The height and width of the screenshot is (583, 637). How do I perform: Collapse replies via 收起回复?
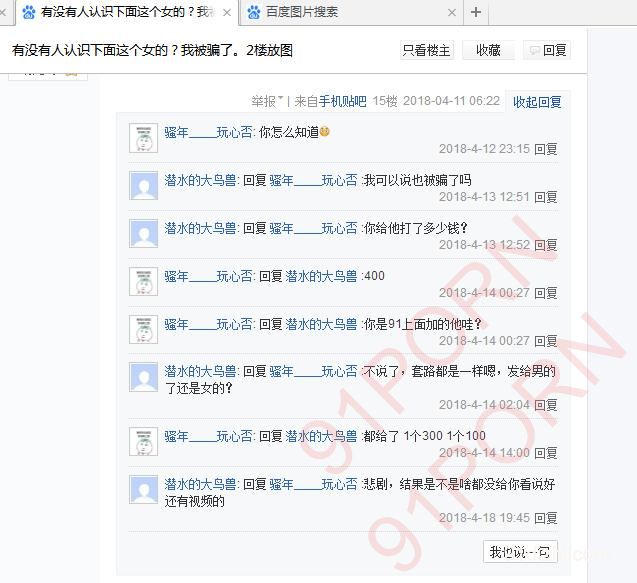click(537, 102)
